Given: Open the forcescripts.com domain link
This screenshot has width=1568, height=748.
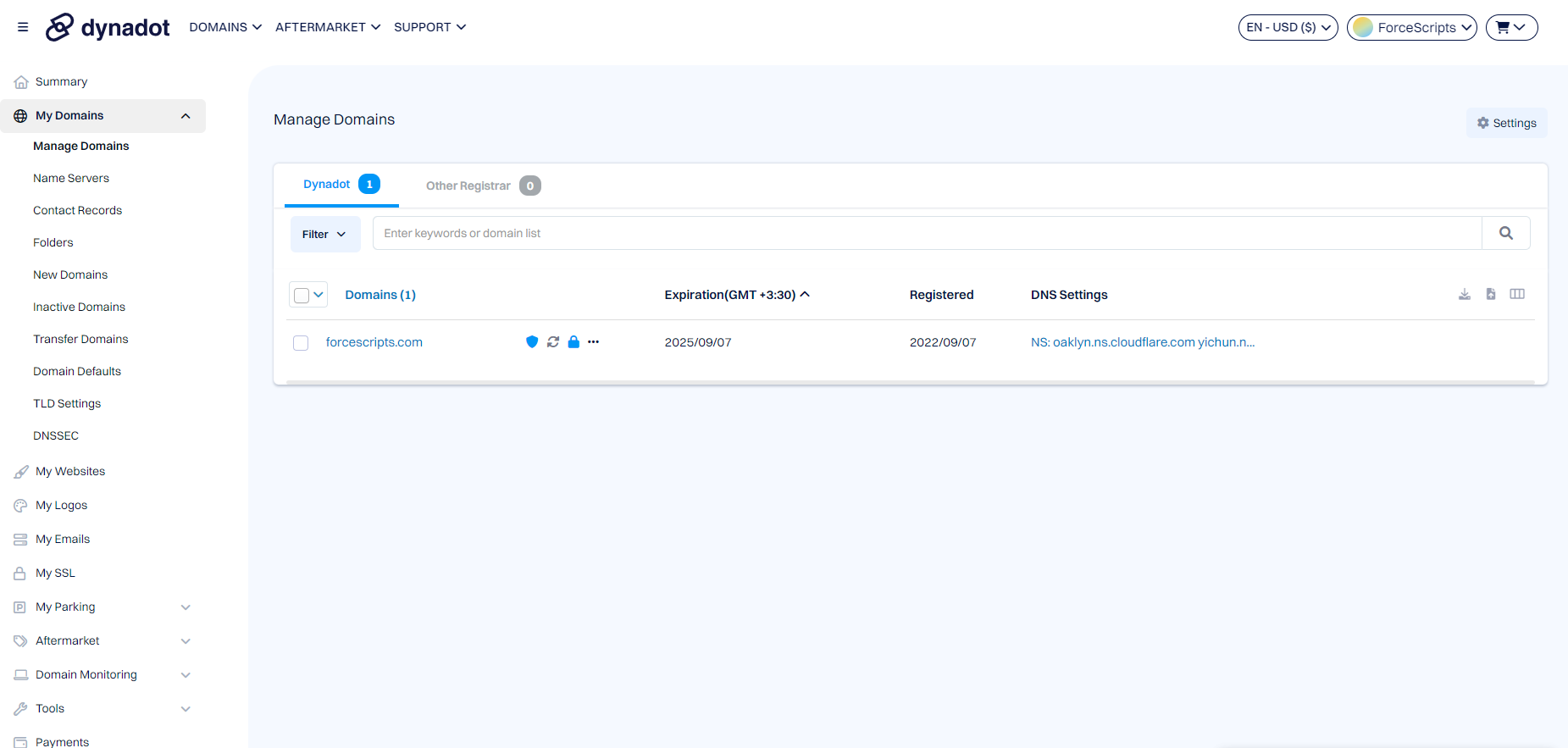Looking at the screenshot, I should (x=374, y=342).
